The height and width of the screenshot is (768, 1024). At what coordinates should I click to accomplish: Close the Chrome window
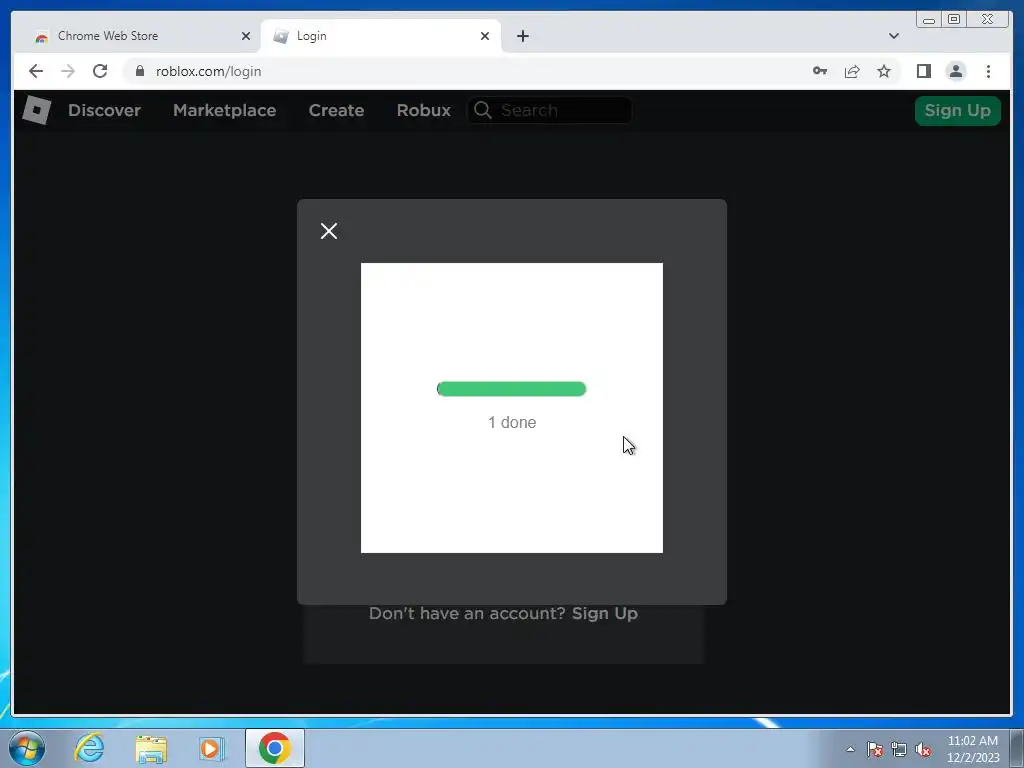[988, 20]
